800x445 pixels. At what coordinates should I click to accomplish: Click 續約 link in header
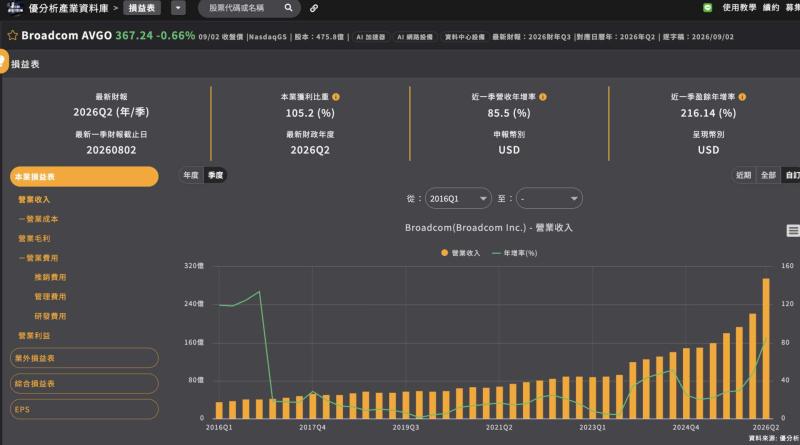[771, 8]
